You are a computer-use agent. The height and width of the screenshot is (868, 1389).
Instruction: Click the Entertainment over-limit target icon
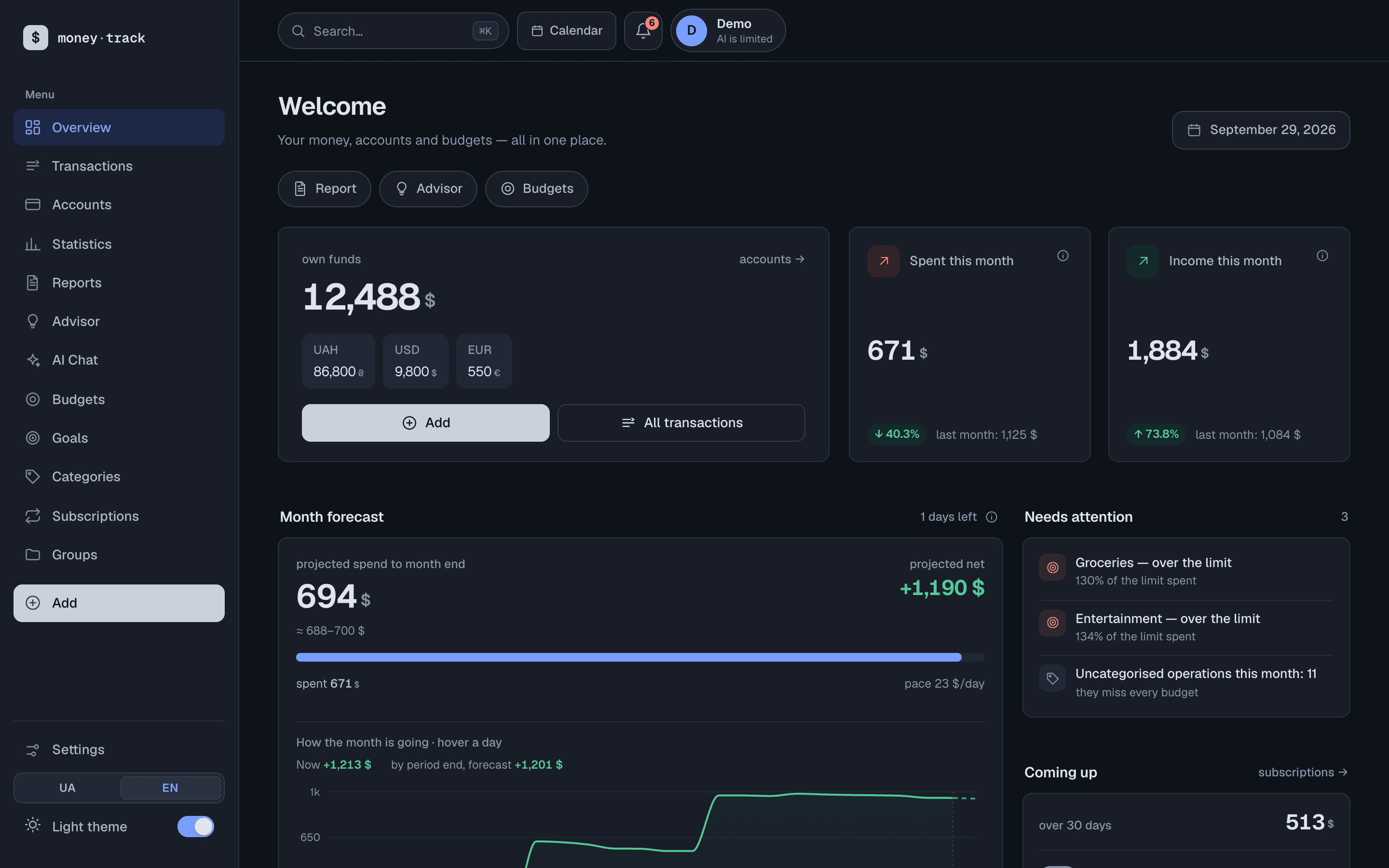click(x=1052, y=623)
